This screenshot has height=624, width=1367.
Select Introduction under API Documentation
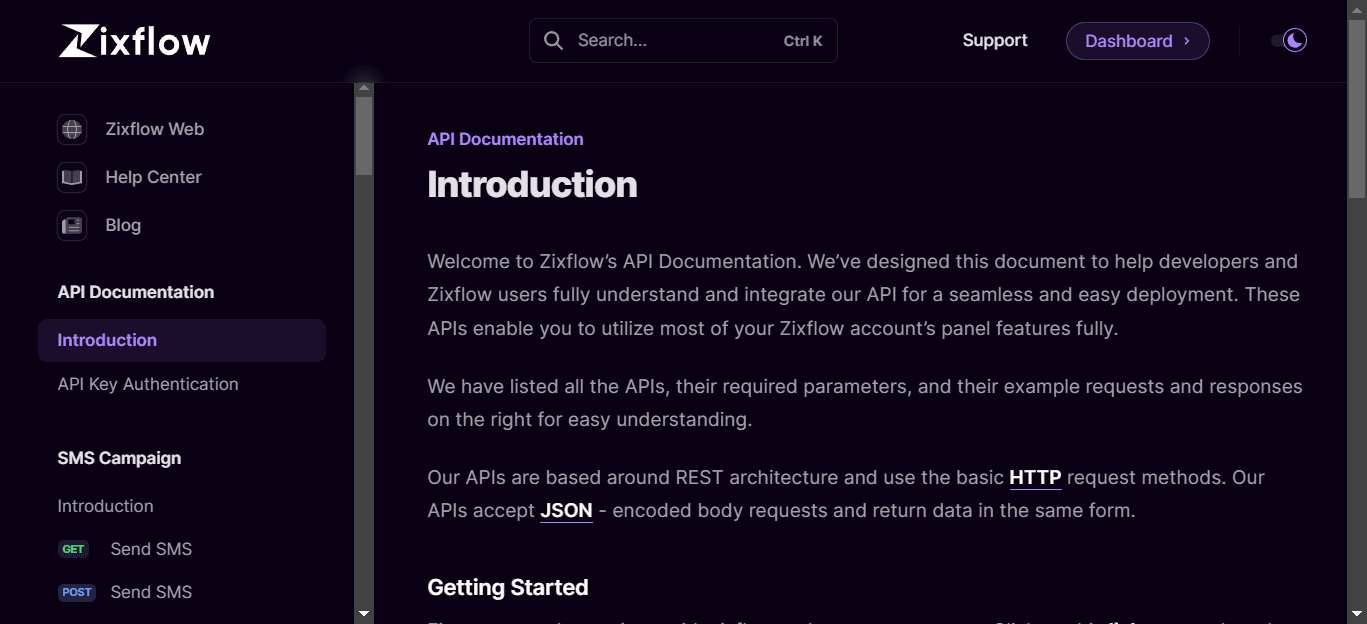click(x=107, y=340)
